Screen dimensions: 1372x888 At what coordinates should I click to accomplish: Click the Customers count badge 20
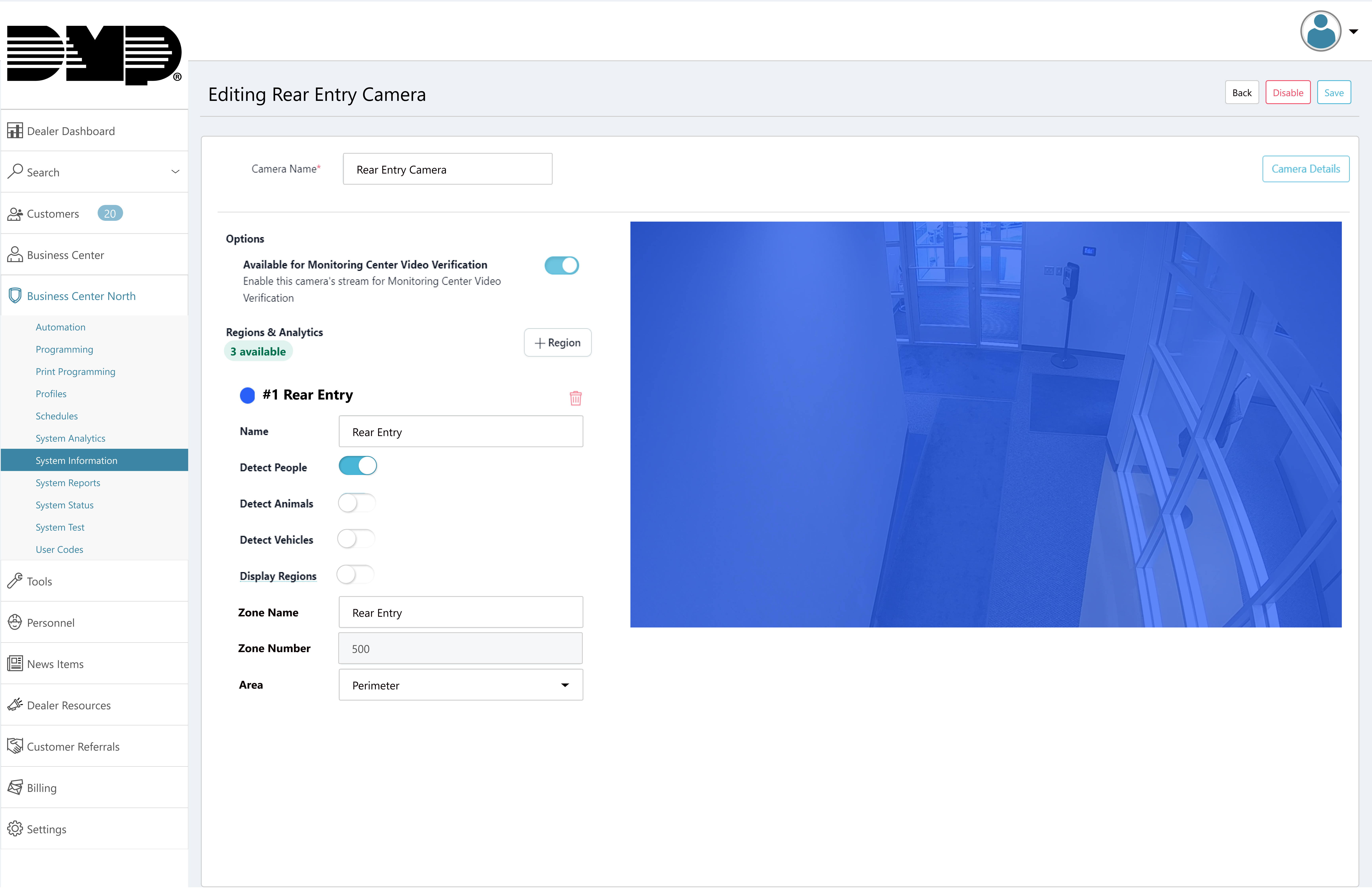pos(110,213)
